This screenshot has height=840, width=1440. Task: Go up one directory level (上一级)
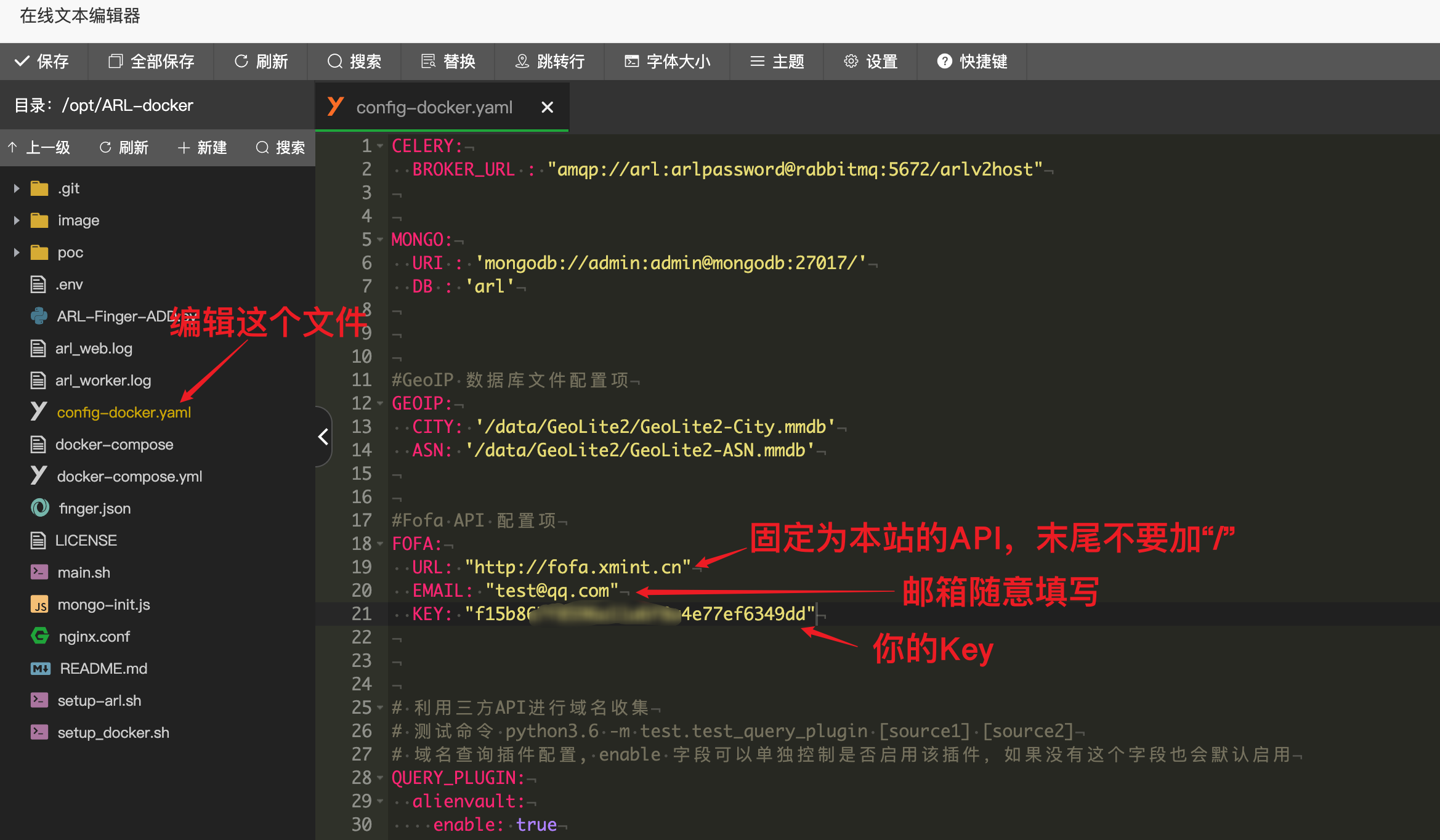tap(39, 148)
